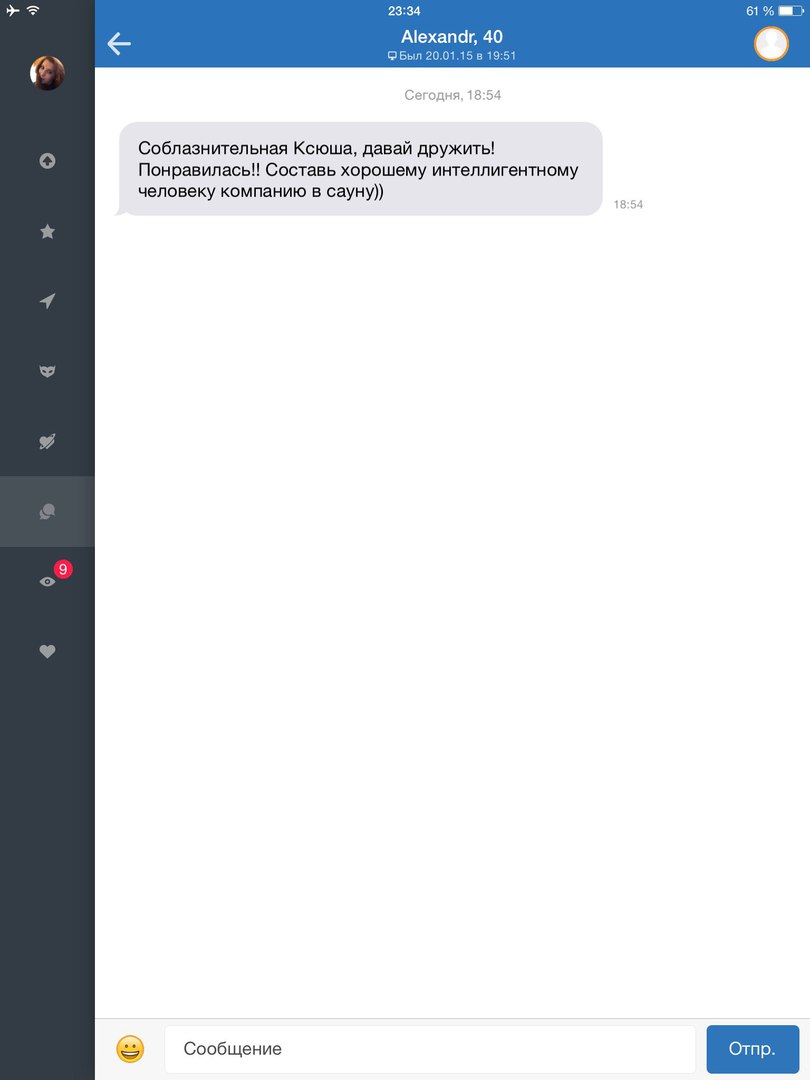Tap the red 9 notification badge
810x1080 pixels.
[x=63, y=569]
